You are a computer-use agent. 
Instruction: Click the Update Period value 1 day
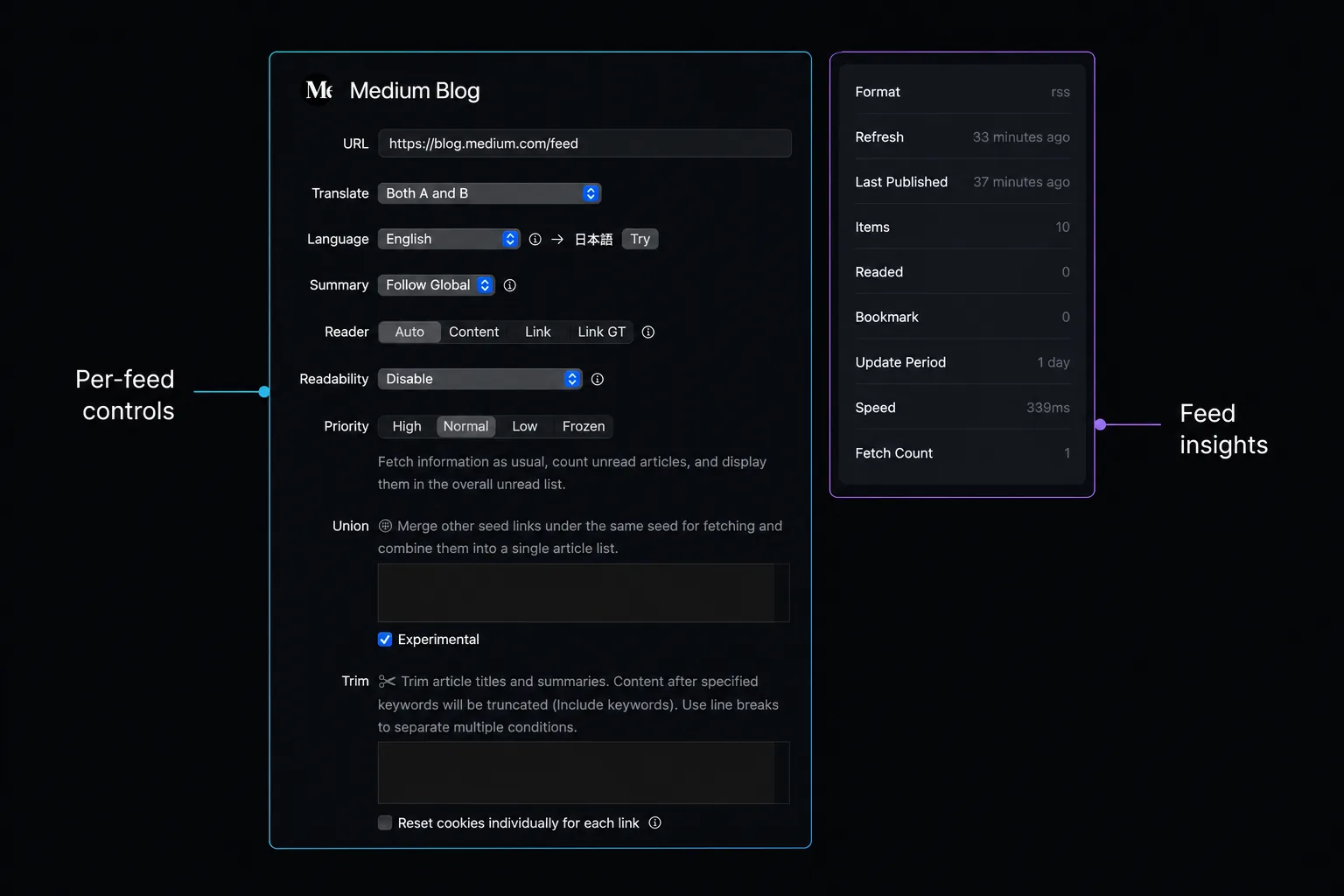click(1053, 362)
